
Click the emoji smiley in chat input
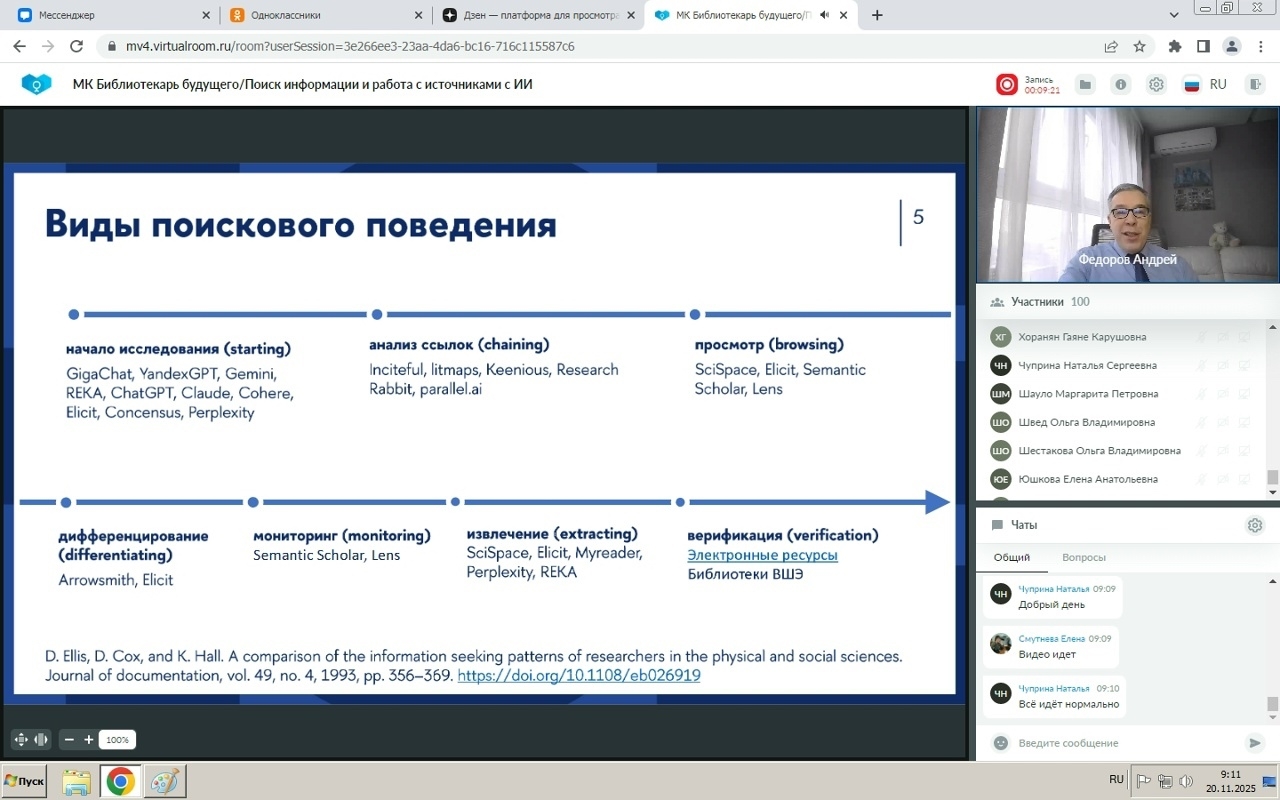click(x=1000, y=743)
